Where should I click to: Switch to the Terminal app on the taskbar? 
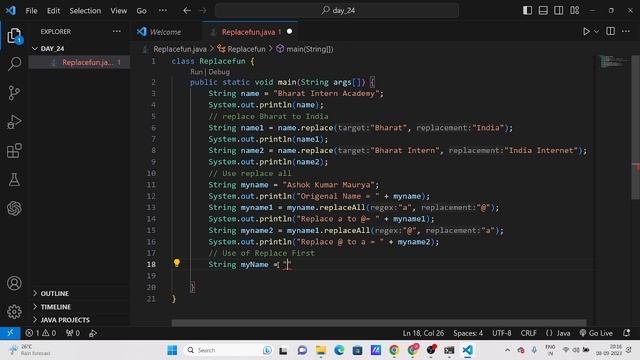tap(449, 350)
